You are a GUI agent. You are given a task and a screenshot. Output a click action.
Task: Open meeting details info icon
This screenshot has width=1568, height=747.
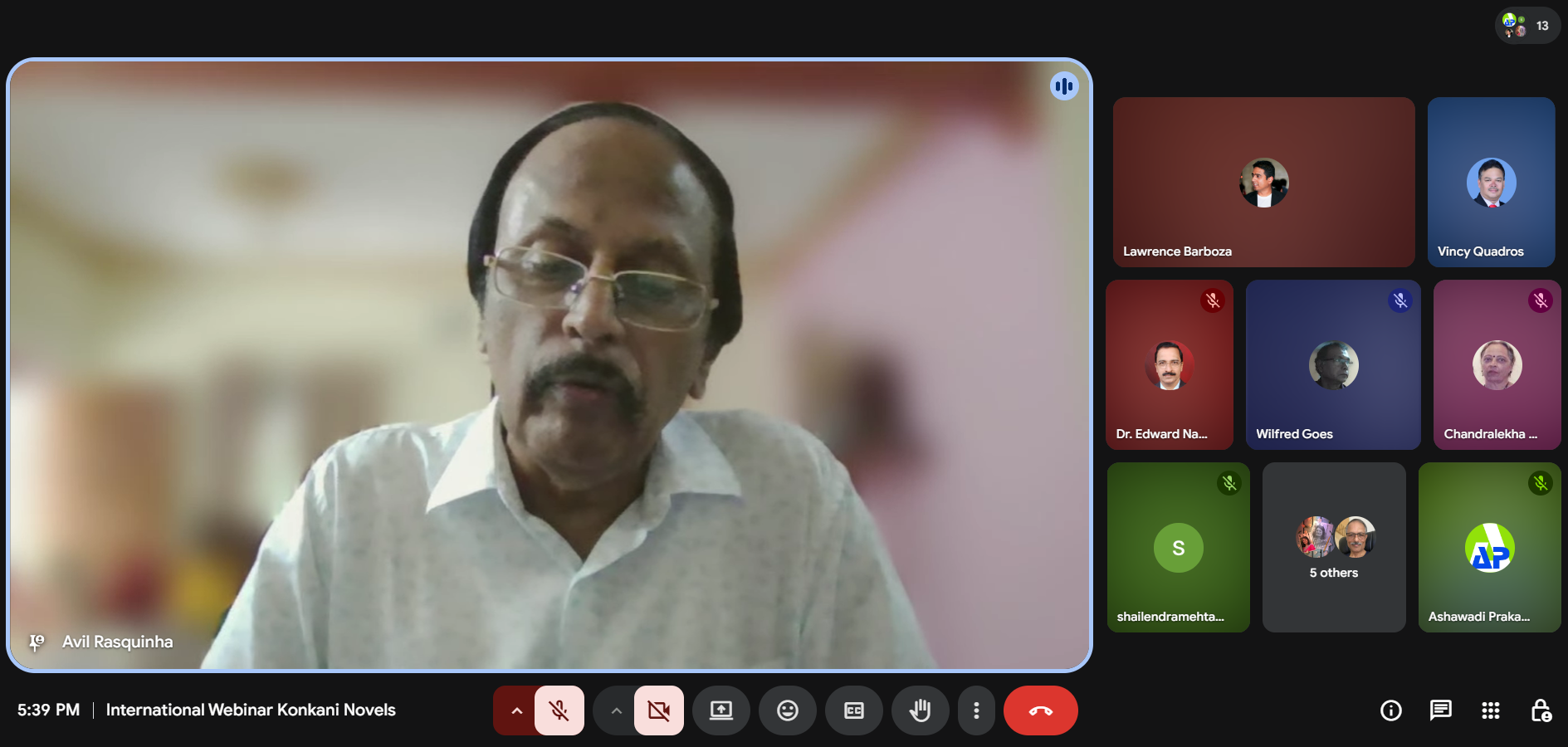click(1390, 710)
